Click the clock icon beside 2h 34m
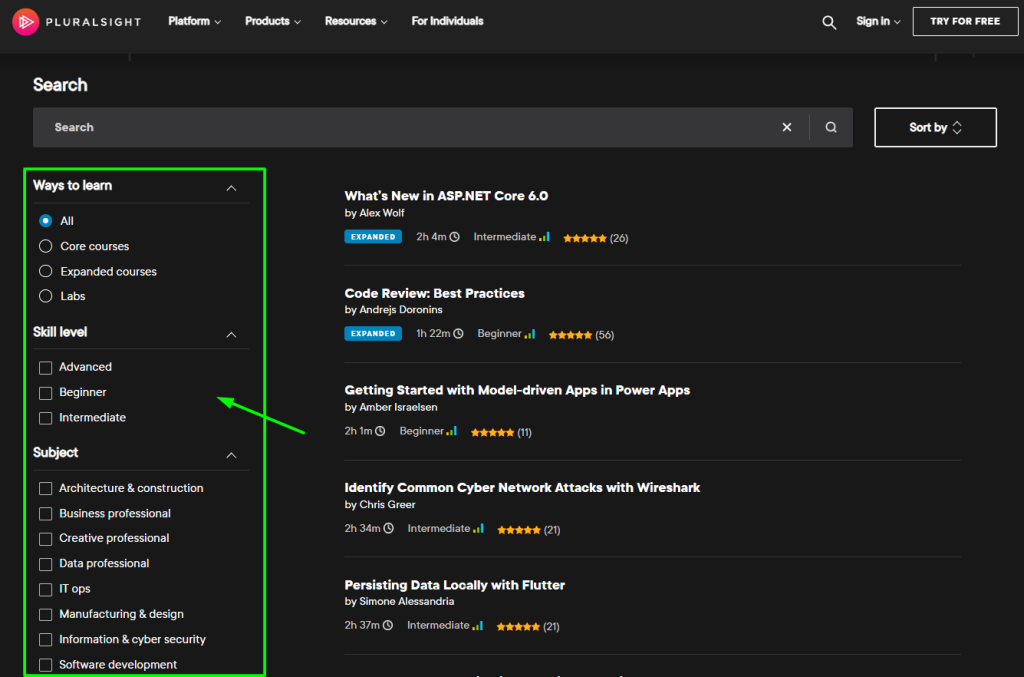The height and width of the screenshot is (677, 1024). pos(389,528)
